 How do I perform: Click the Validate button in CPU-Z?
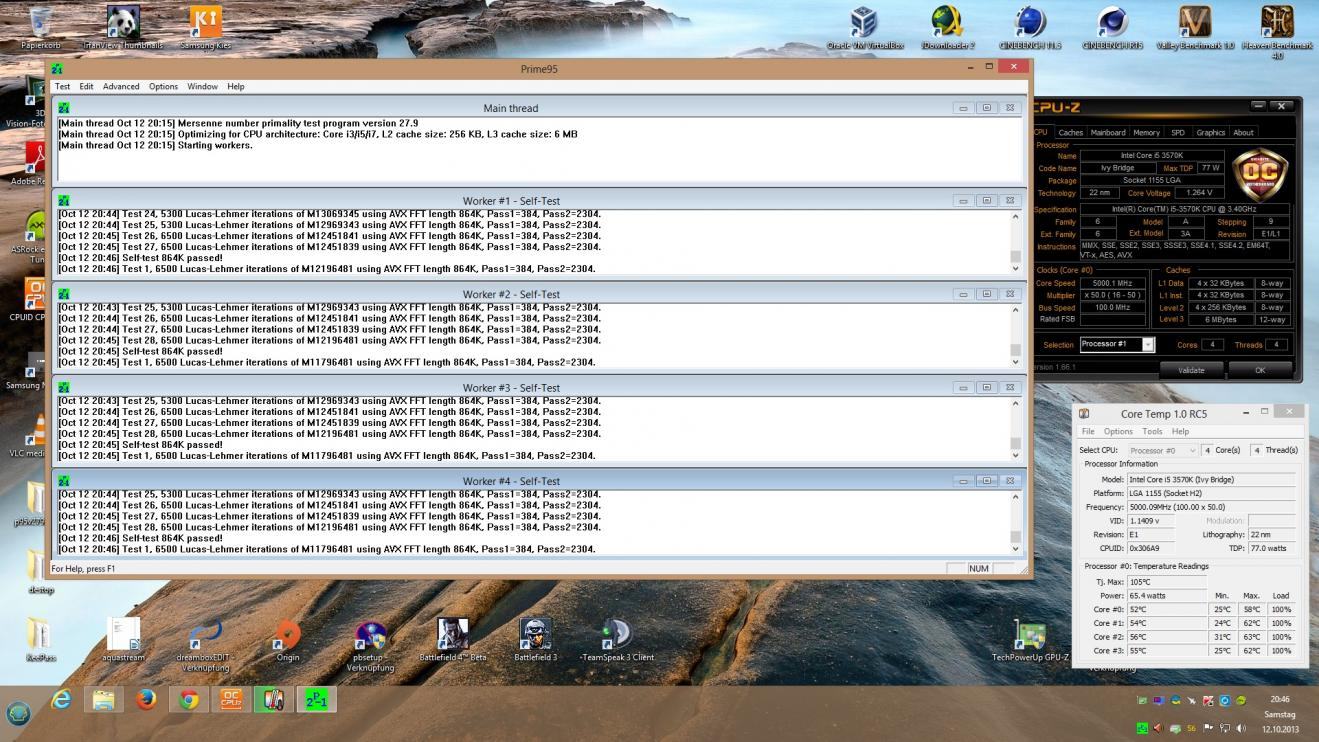[x=1191, y=370]
